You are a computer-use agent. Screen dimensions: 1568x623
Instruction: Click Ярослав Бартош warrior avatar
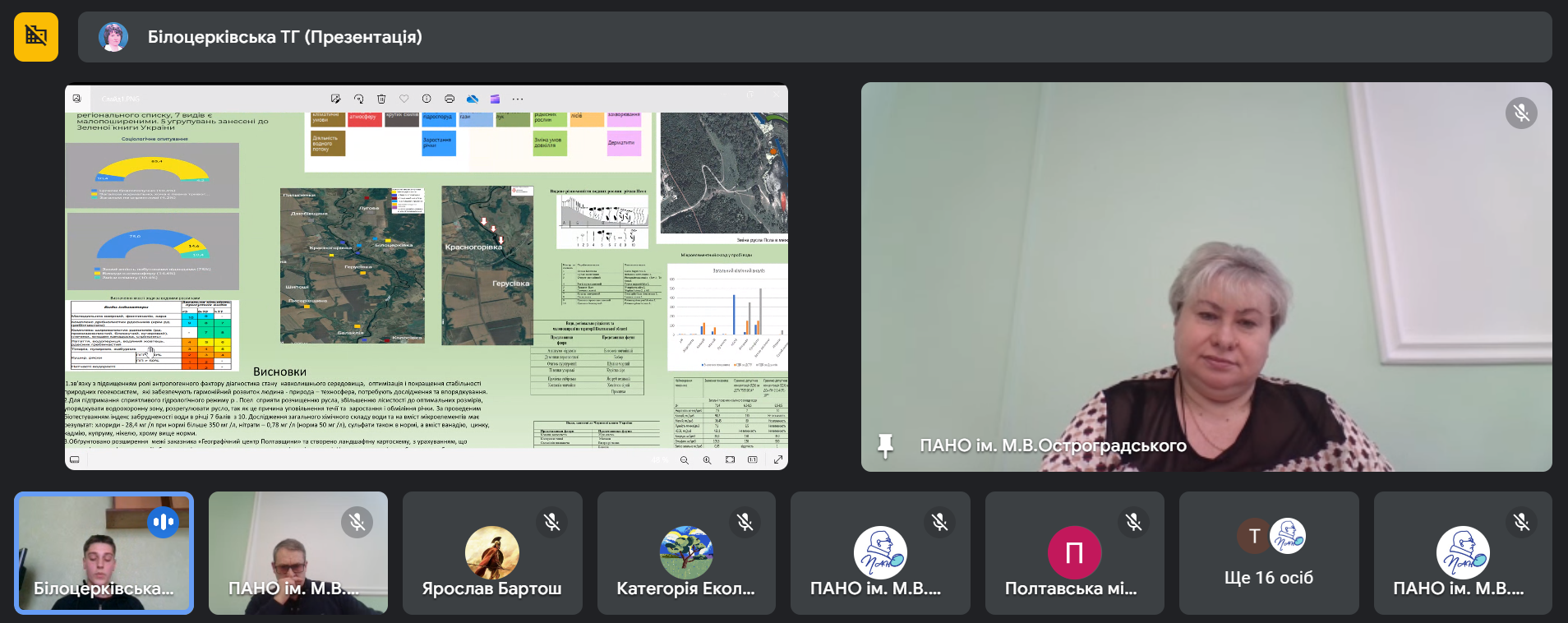point(492,552)
